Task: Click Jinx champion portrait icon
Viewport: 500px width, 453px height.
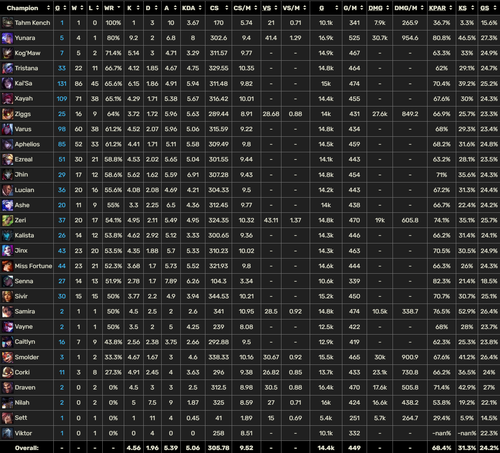Action: [x=7, y=251]
